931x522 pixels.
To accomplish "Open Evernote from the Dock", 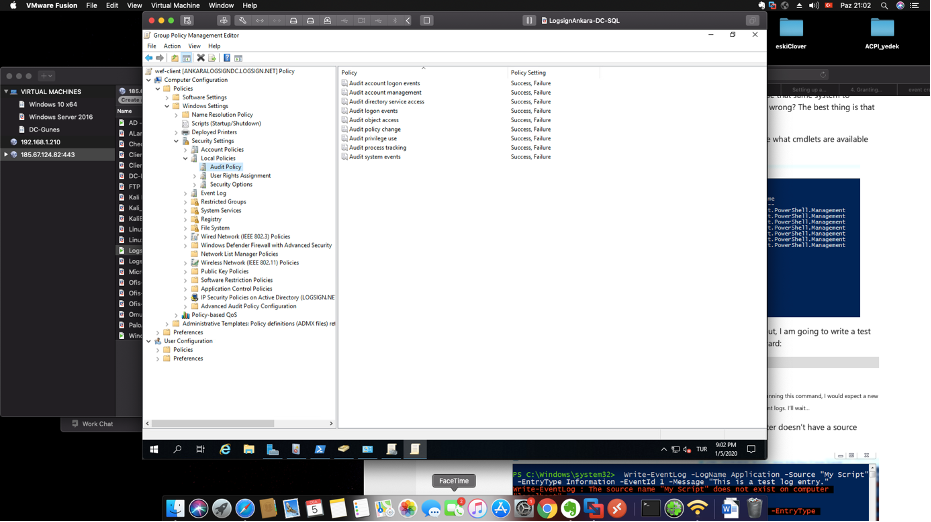I will [x=570, y=508].
